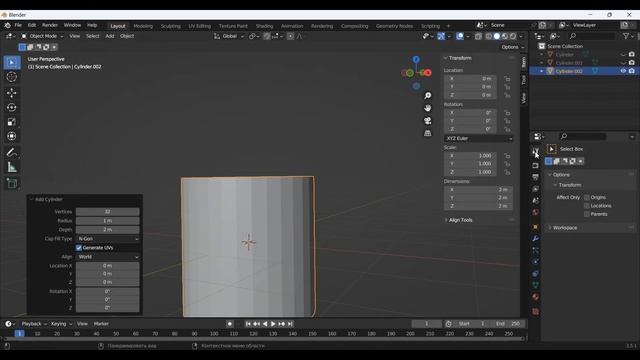Toggle camera view icon
The height and width of the screenshot is (360, 640).
pos(427,121)
